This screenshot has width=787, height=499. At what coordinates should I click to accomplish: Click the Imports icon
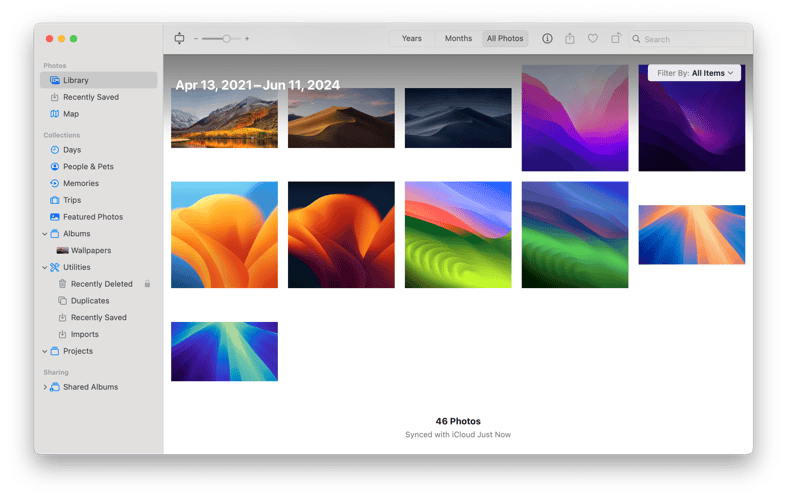coord(62,334)
